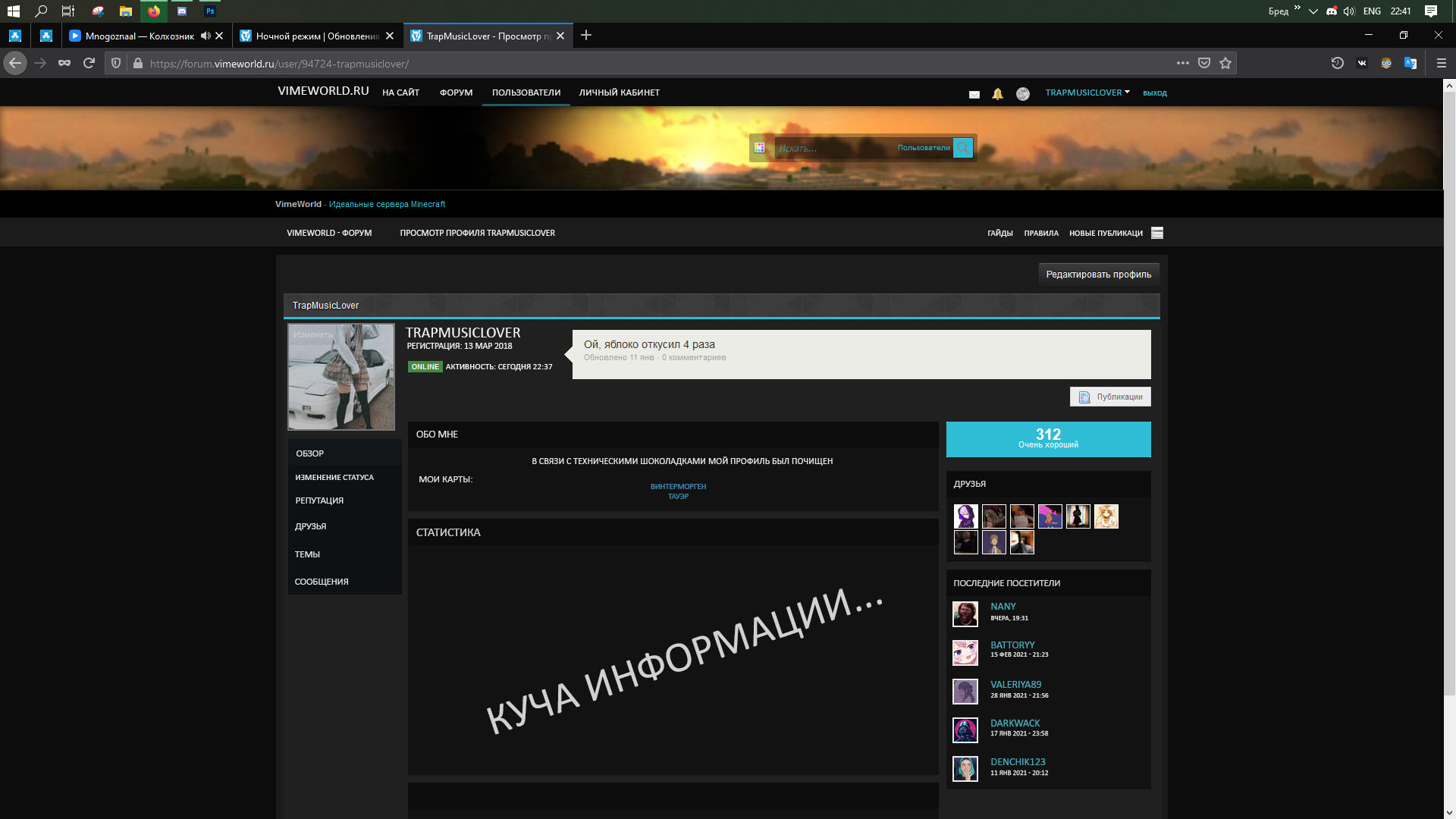Open the translate extension icon

point(1410,63)
